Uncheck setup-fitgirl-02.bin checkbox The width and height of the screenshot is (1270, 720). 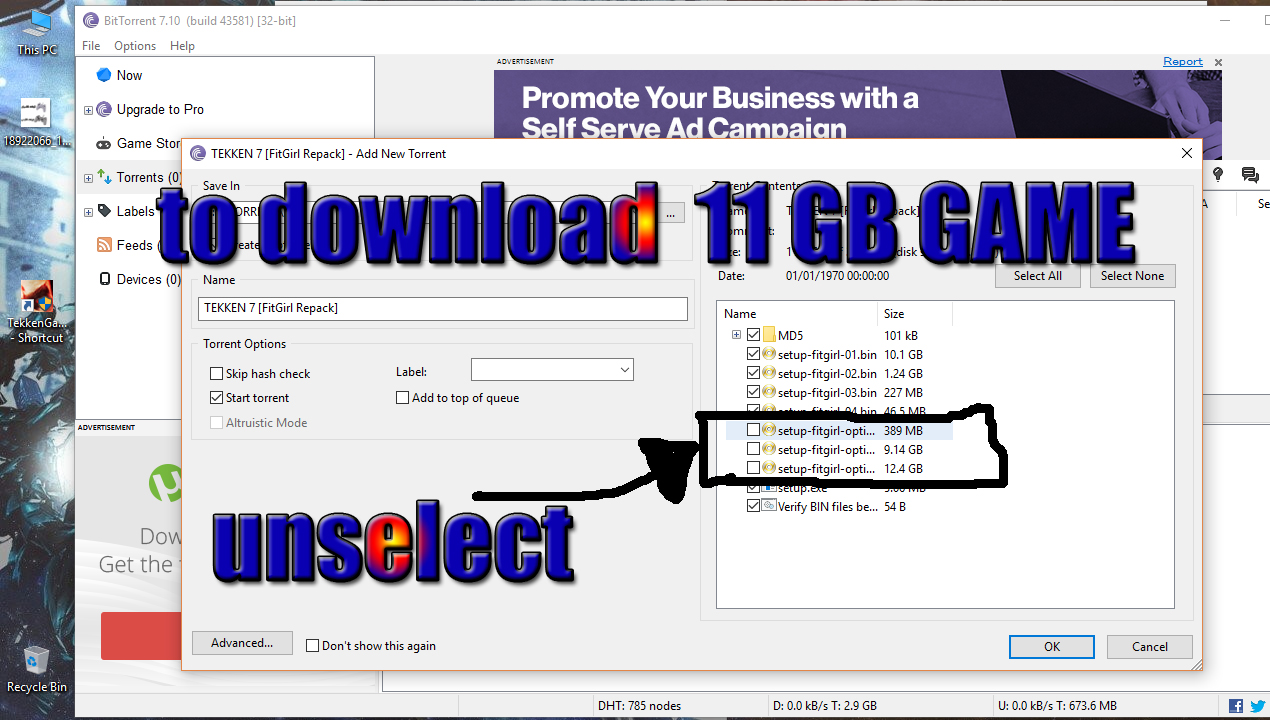coord(753,373)
